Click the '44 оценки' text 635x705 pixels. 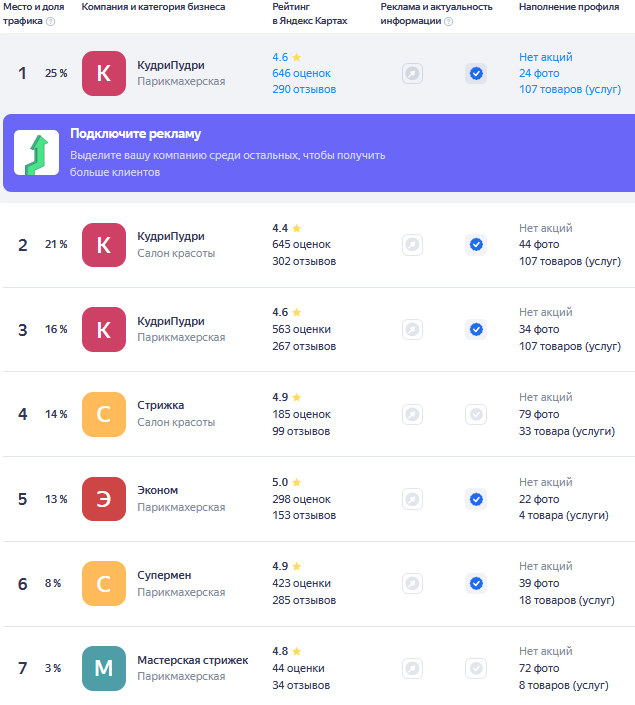298,669
